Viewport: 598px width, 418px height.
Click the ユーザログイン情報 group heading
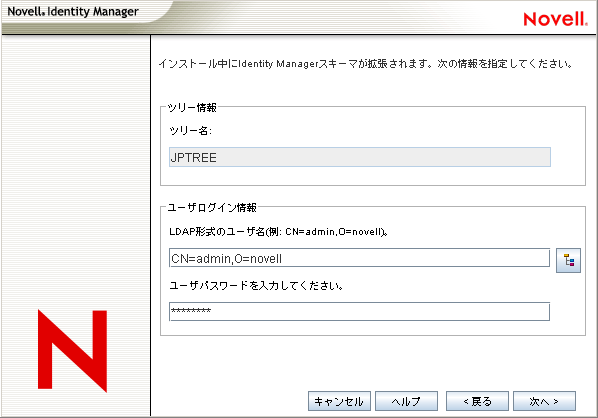pyautogui.click(x=212, y=207)
